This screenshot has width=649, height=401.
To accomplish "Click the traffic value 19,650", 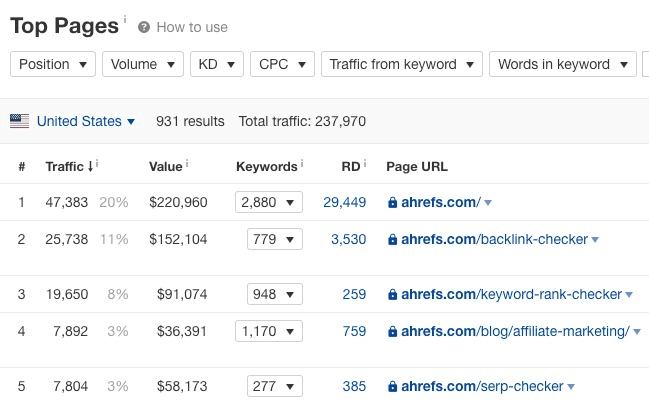I will click(67, 294).
